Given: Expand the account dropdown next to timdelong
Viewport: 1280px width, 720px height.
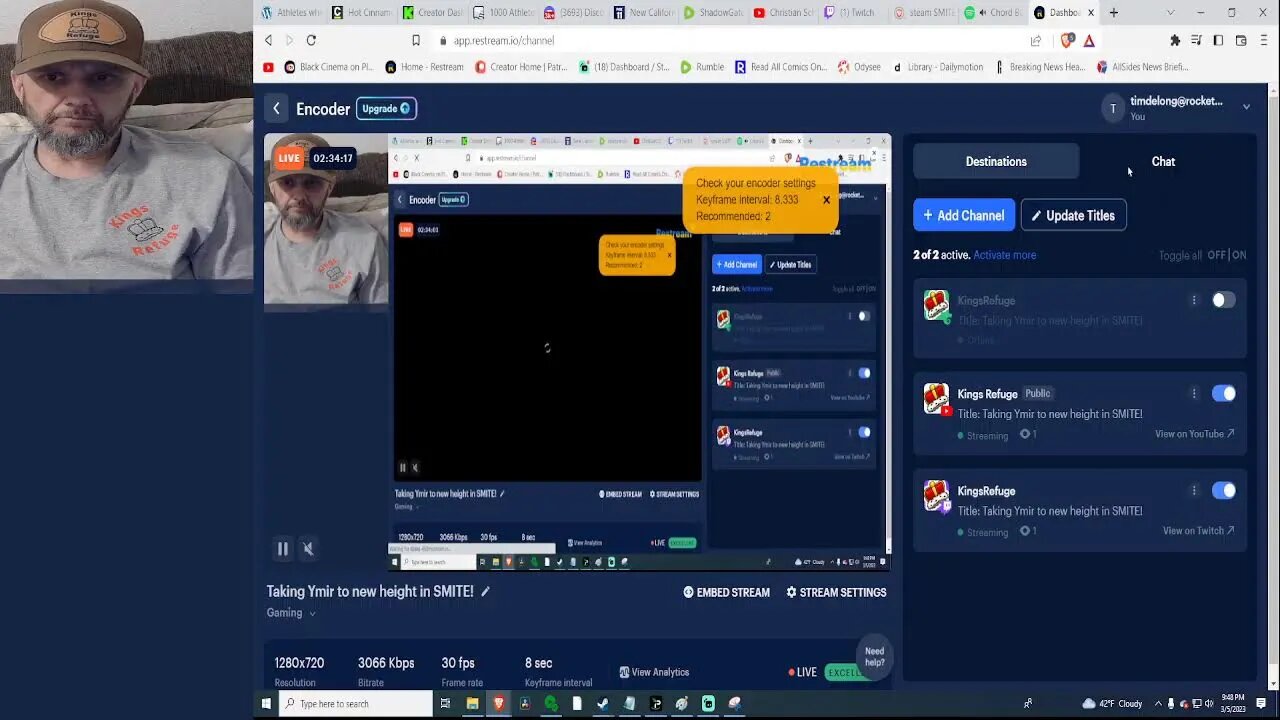Looking at the screenshot, I should pos(1246,106).
